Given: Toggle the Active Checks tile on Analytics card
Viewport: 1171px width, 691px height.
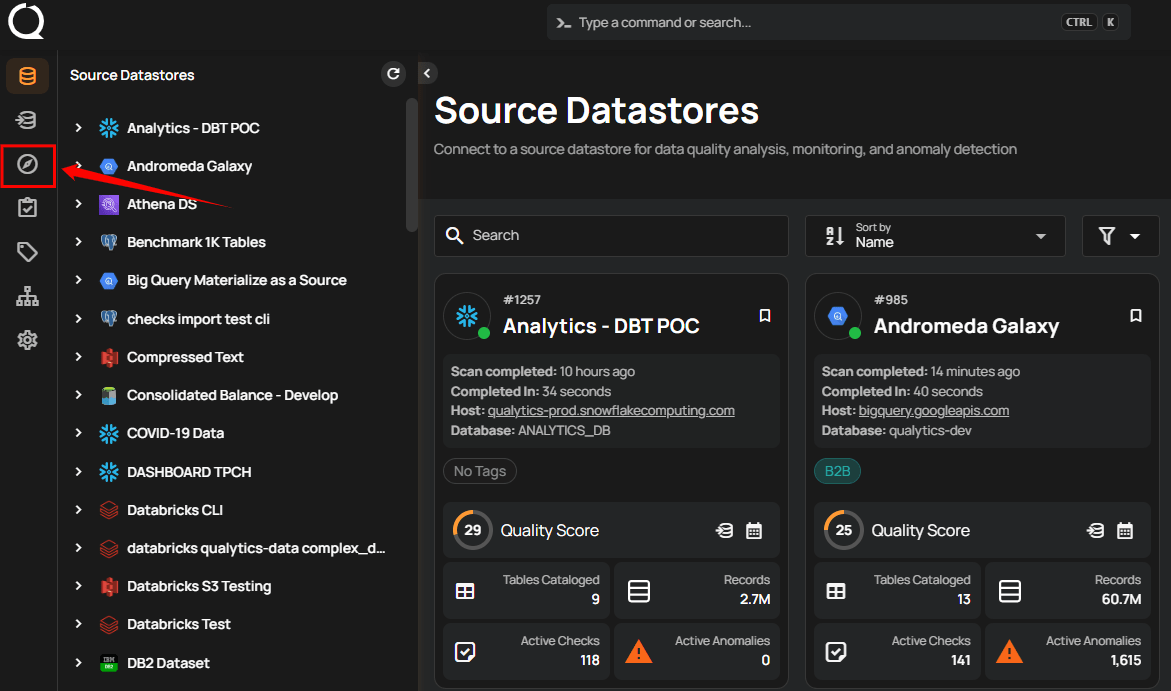Looking at the screenshot, I should click(x=525, y=651).
